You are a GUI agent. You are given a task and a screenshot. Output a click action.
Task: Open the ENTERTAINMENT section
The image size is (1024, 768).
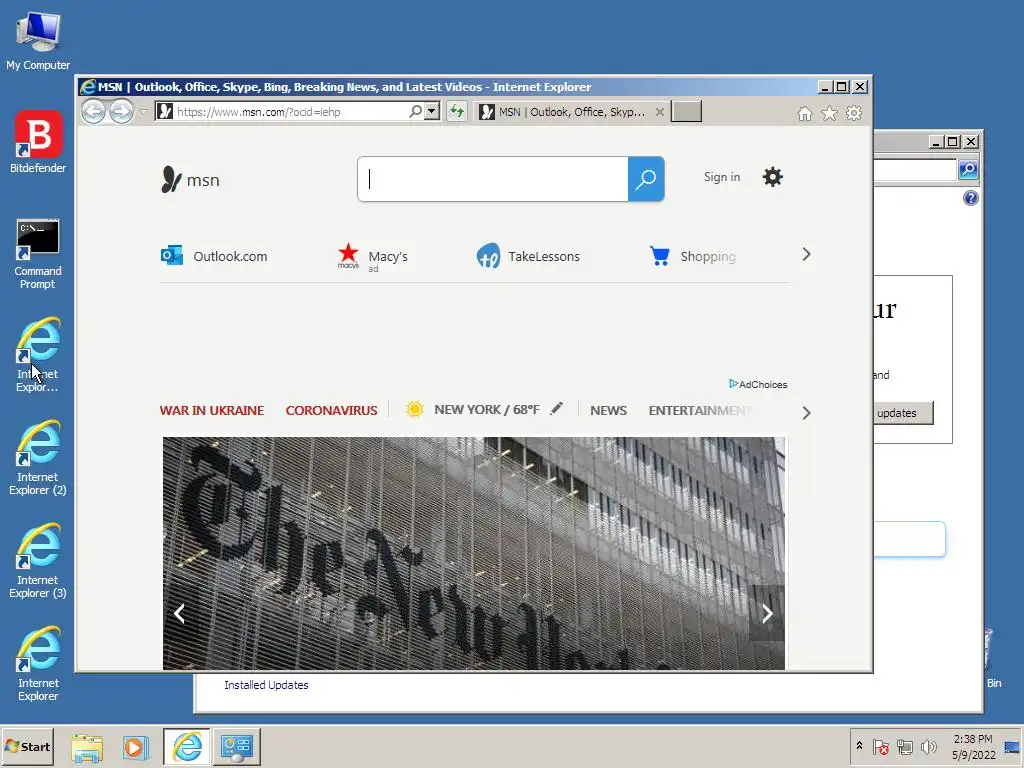point(700,410)
